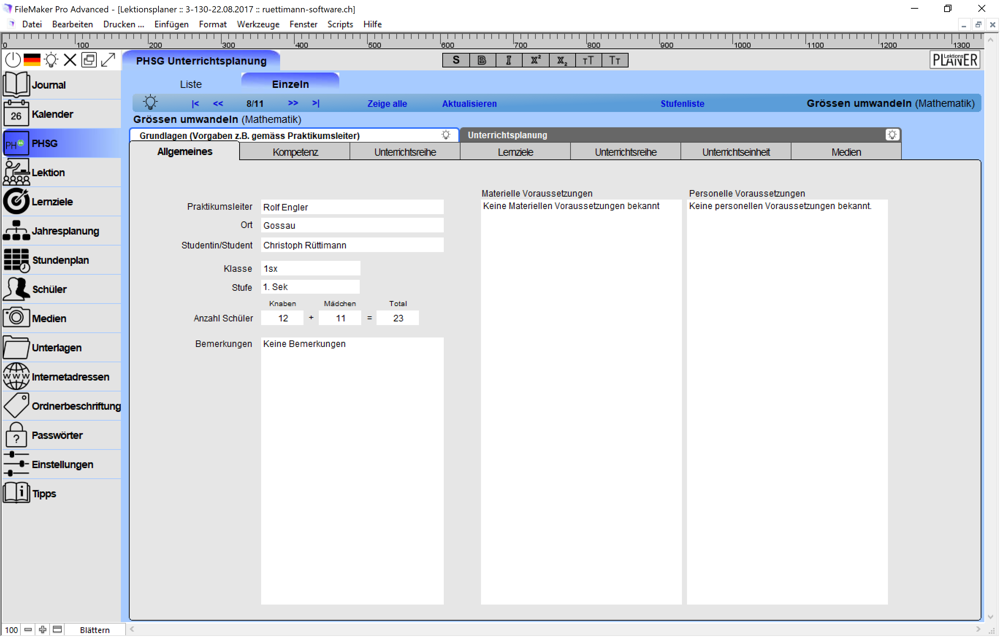
Task: Open the Datei menu
Action: pyautogui.click(x=32, y=24)
